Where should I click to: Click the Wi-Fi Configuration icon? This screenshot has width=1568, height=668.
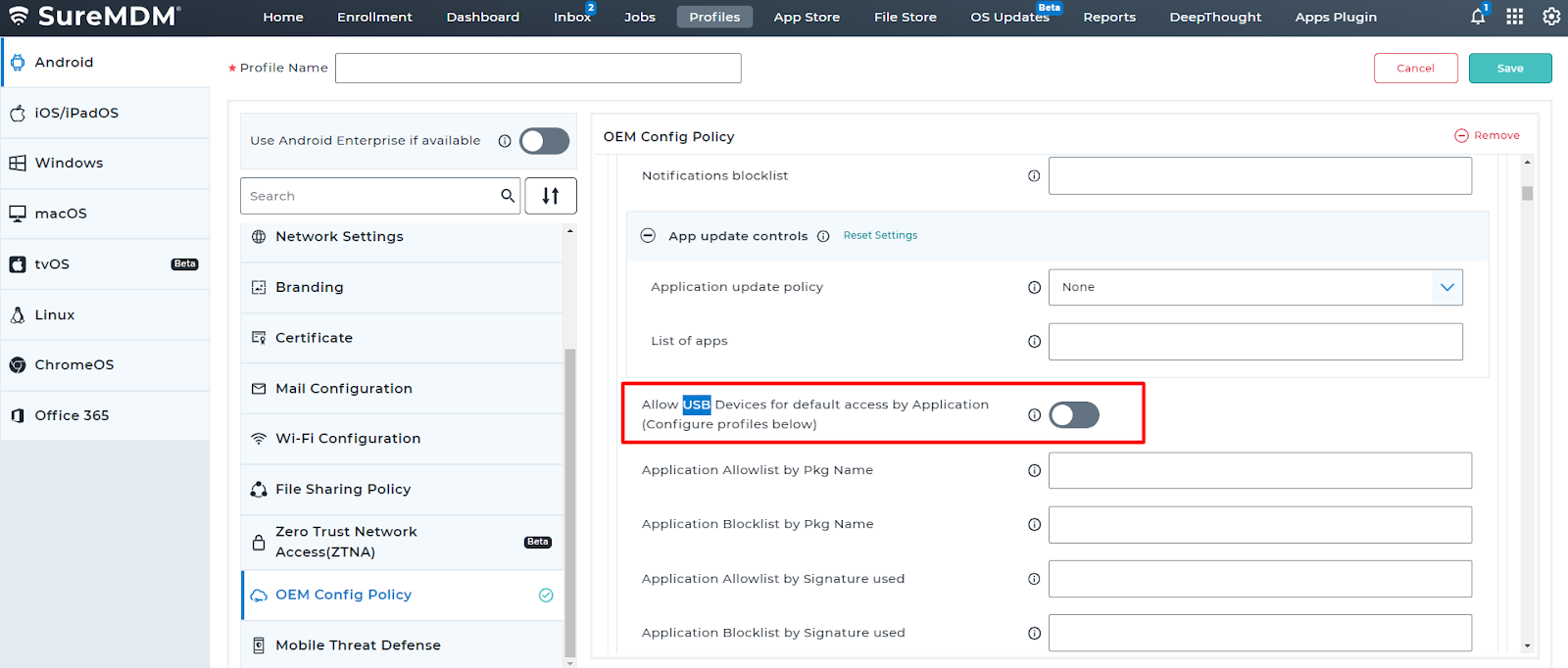coord(259,439)
